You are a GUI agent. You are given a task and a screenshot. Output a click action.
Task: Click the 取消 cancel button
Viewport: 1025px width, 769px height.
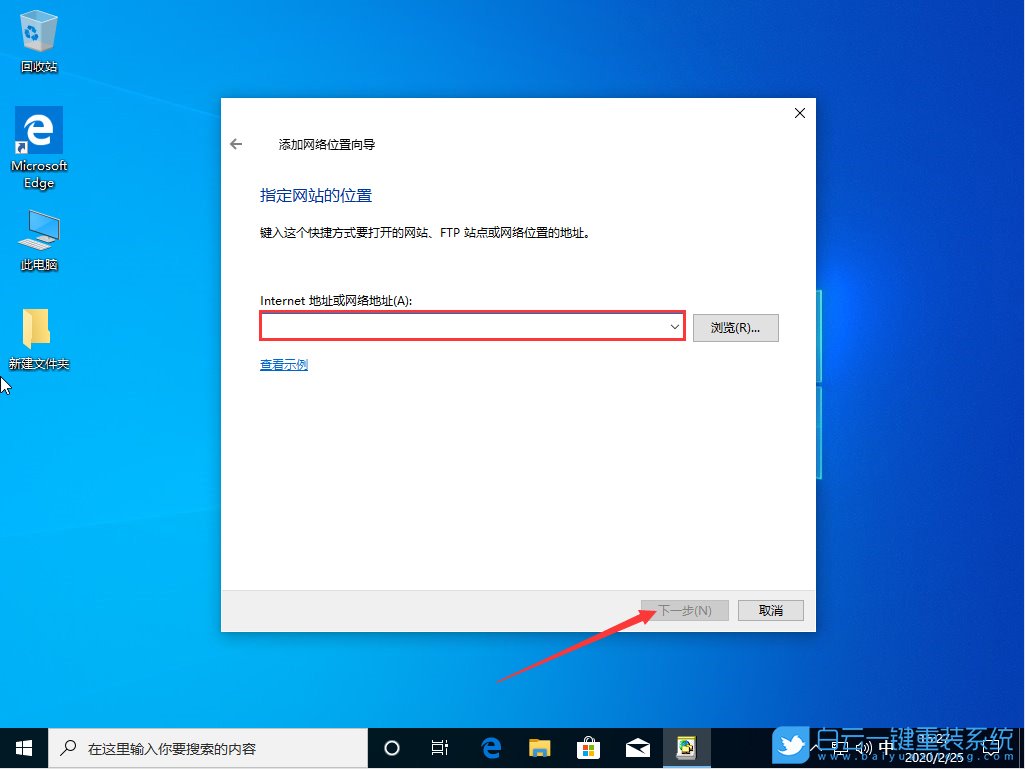pyautogui.click(x=770, y=610)
